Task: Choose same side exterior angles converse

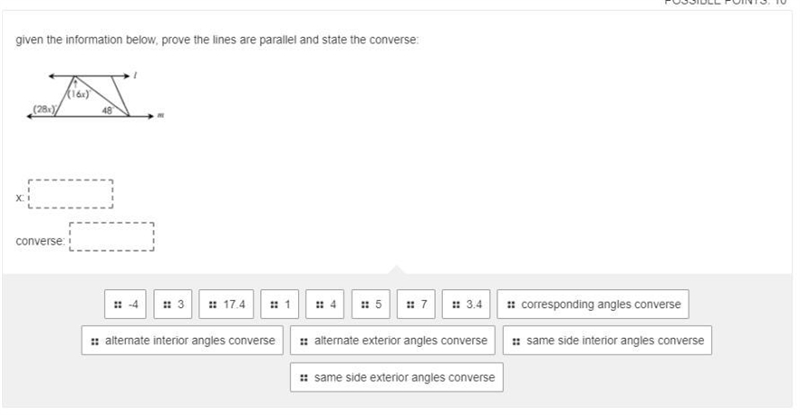Action: point(397,377)
